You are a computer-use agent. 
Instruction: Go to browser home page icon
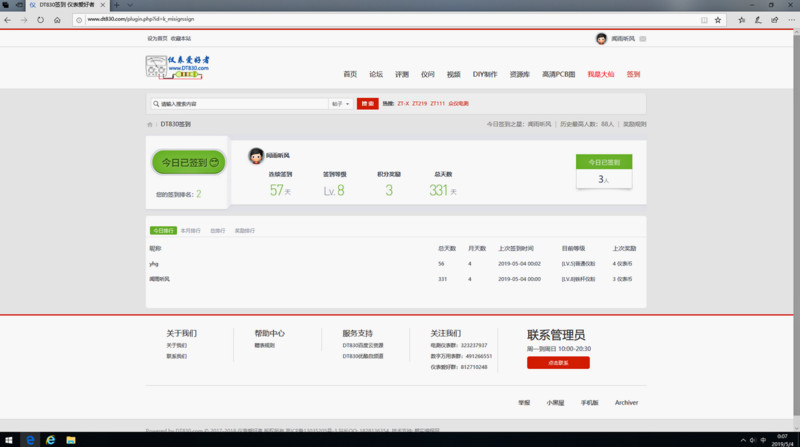click(57, 19)
